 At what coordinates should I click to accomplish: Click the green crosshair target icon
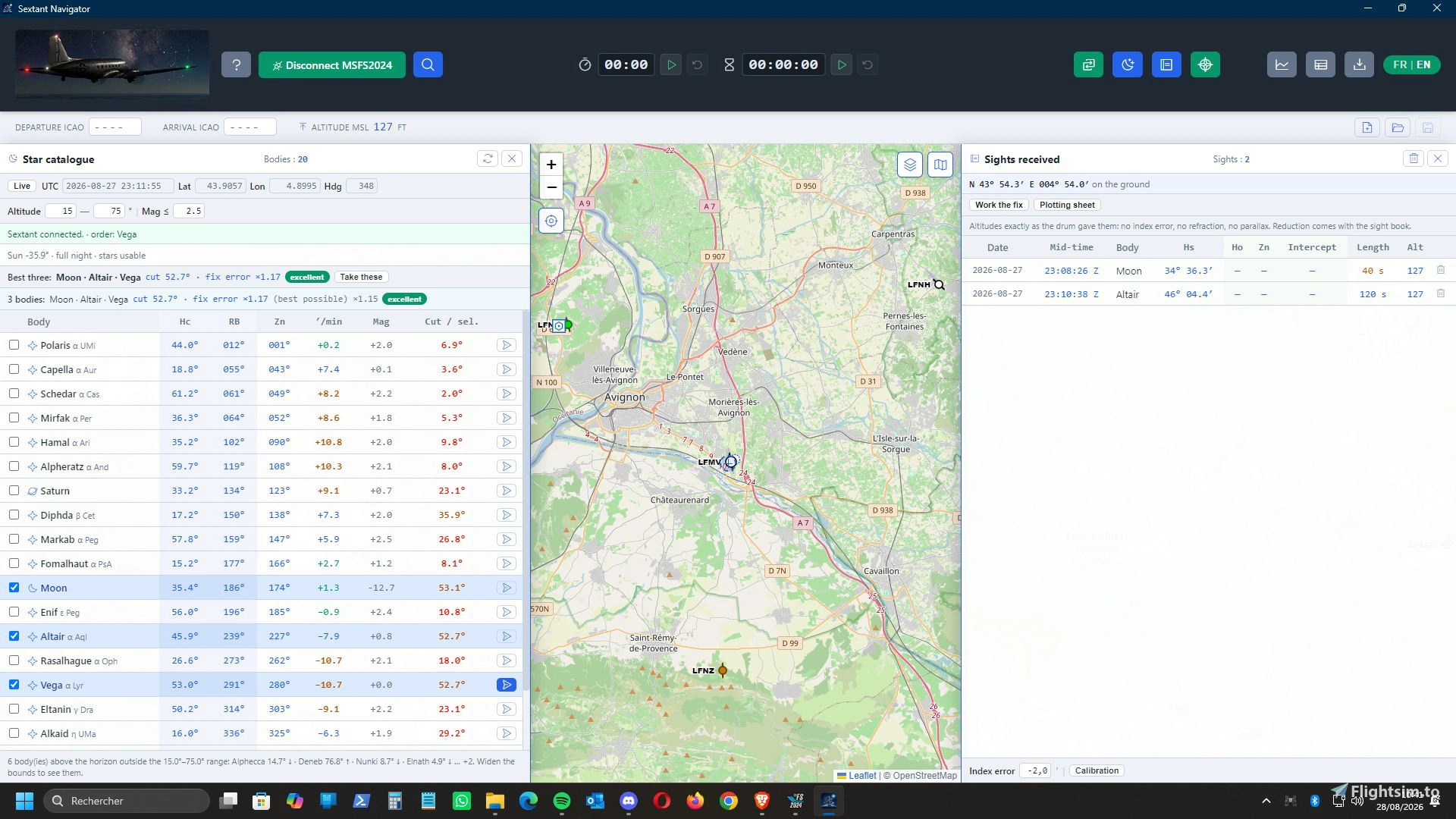(1205, 64)
